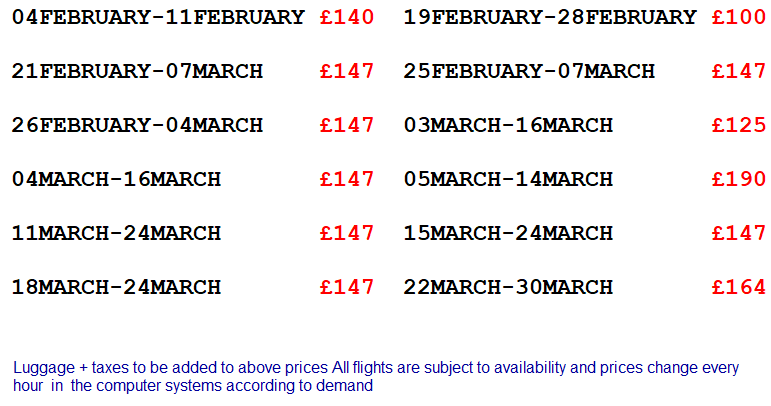Select the 03MARCH-16MARCH flight dates
Screen dimensions: 771x406
(508, 125)
